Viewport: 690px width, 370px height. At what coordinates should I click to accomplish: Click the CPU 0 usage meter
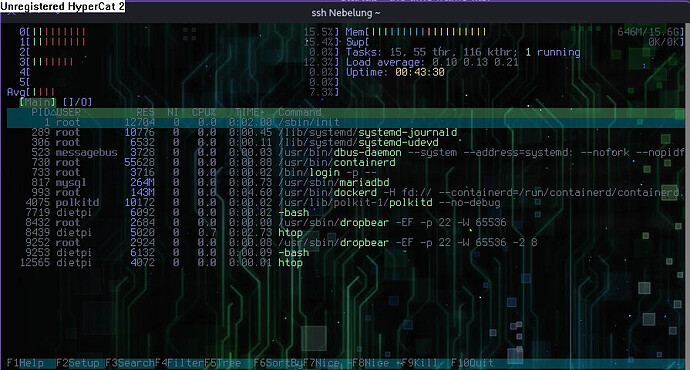click(179, 32)
